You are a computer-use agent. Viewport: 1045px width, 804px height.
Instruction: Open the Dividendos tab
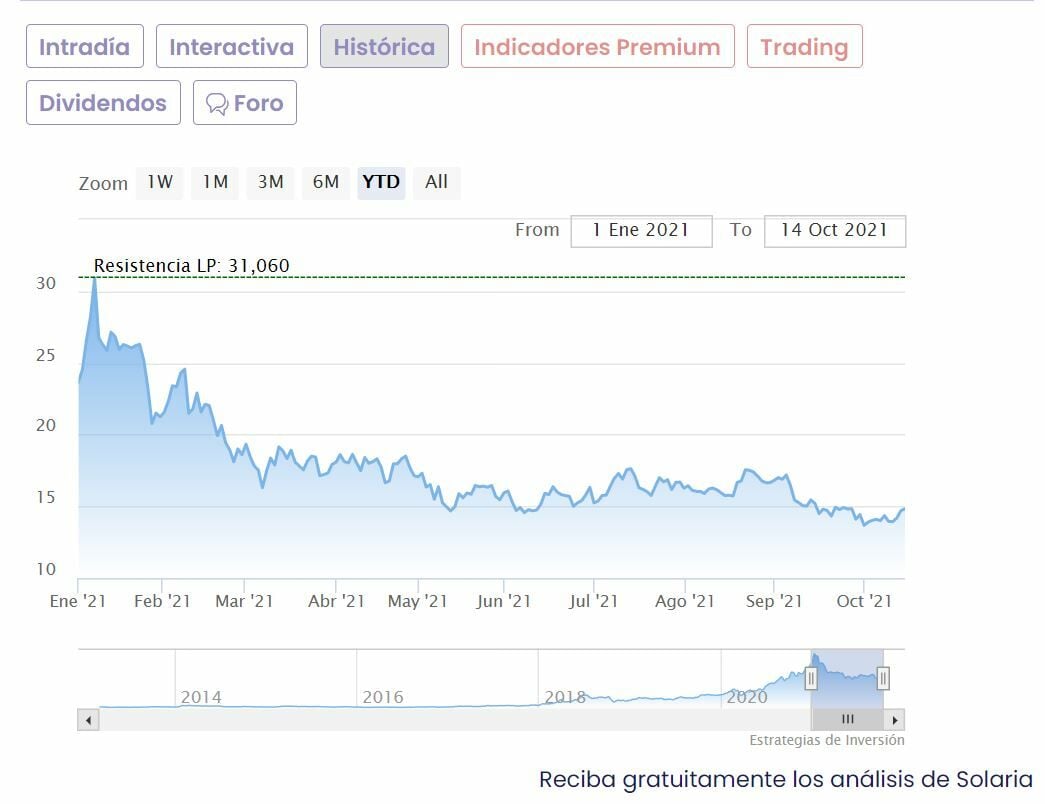(103, 103)
